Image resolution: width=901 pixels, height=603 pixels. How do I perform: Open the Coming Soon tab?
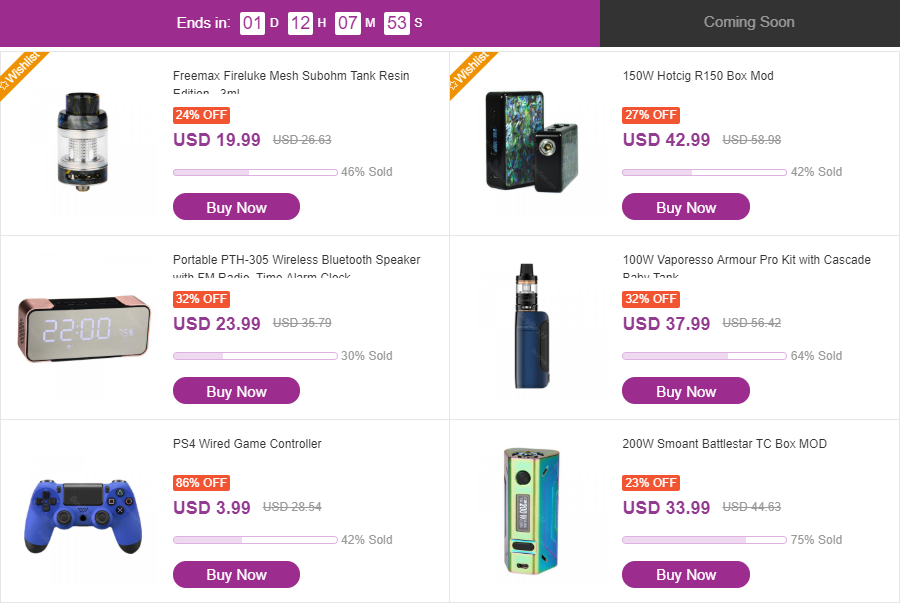pyautogui.click(x=749, y=22)
